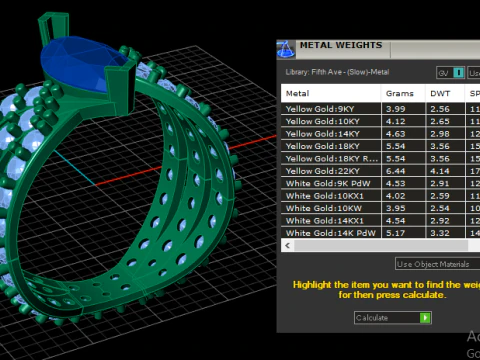480x360 pixels.
Task: Click the 3.95 grams value
Action: coord(396,208)
